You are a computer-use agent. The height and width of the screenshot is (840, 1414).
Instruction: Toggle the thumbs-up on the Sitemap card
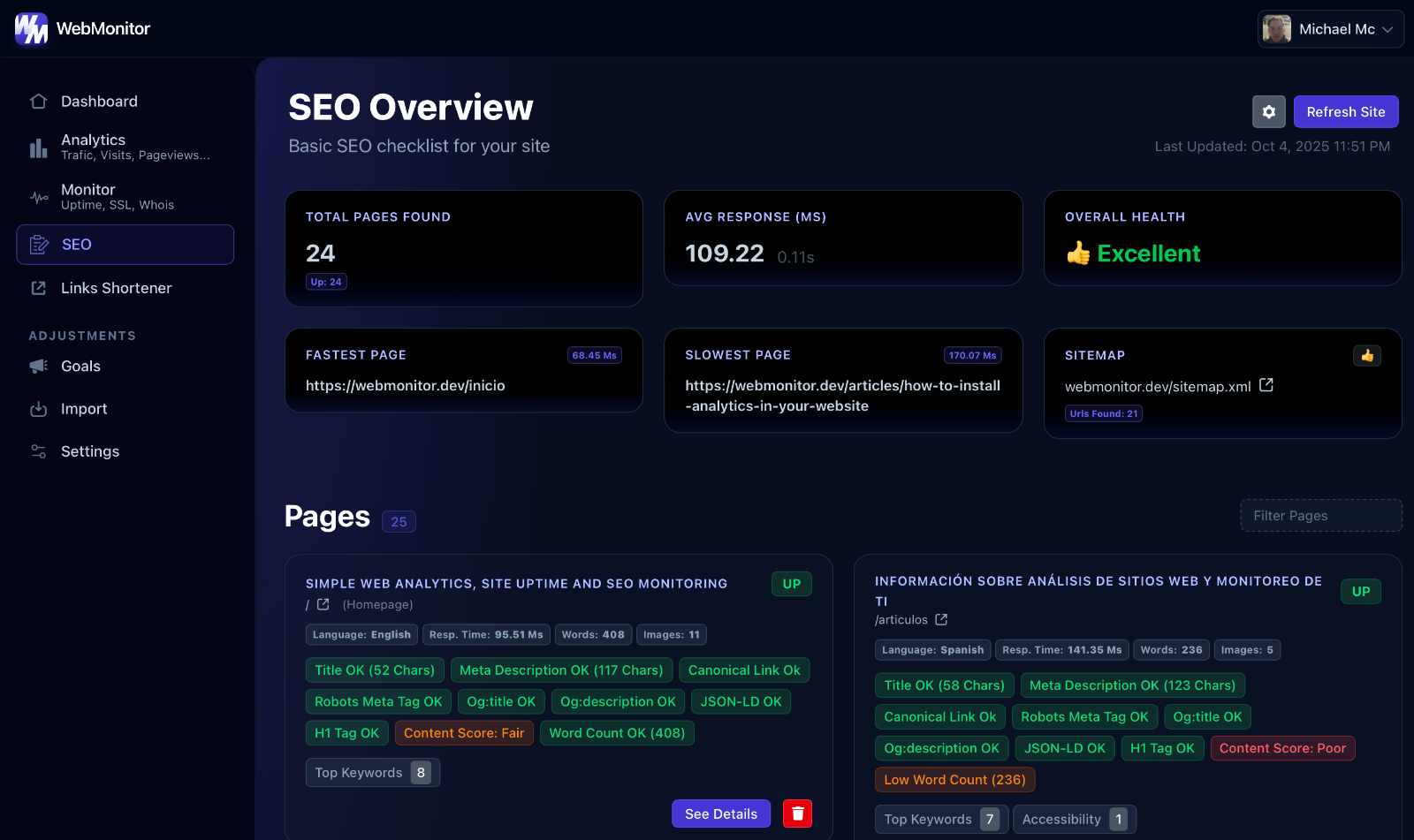1366,355
